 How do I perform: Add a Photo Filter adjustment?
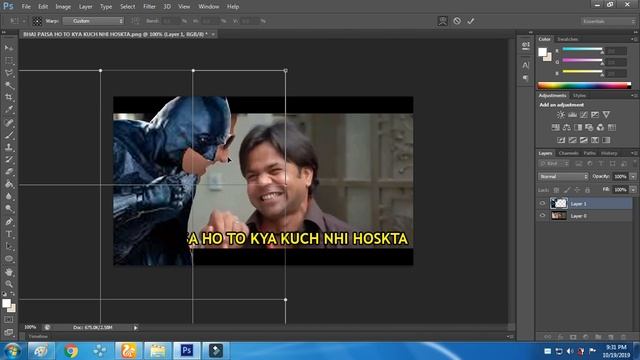[589, 127]
